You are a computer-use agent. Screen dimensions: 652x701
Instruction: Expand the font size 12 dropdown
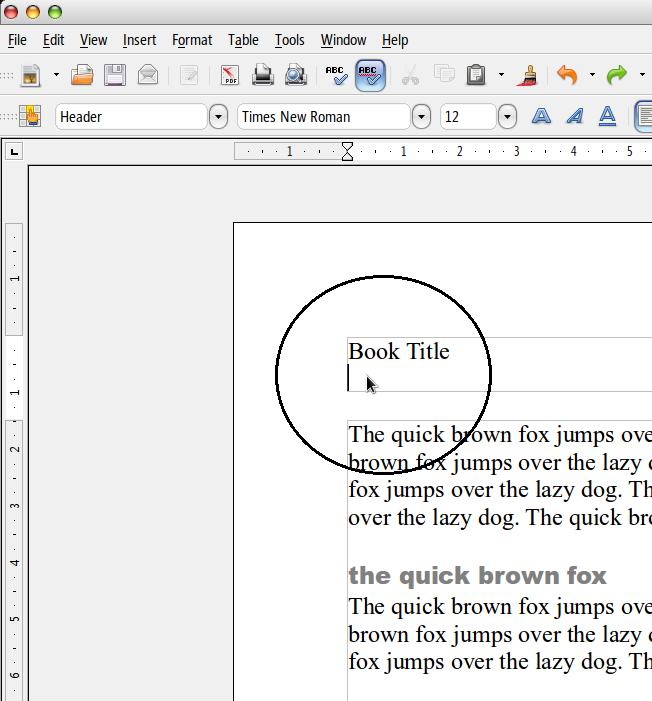click(x=507, y=117)
